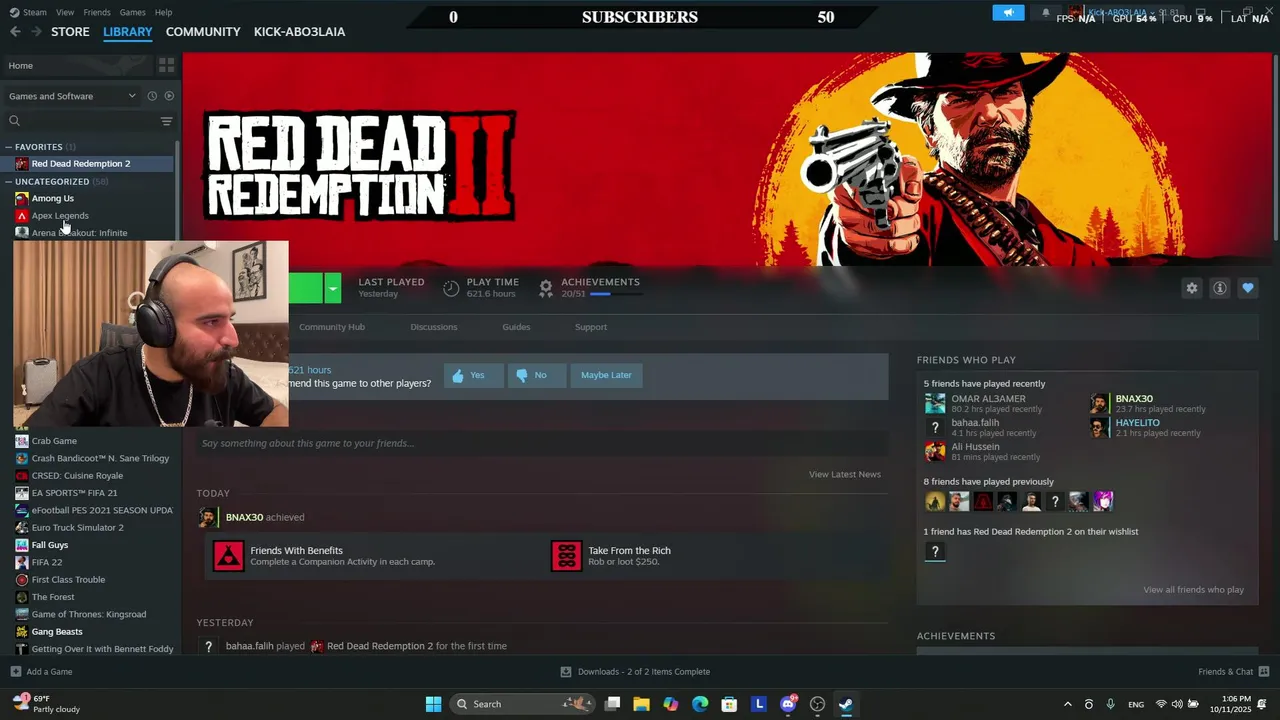This screenshot has height=720, width=1280.
Task: Click the library search field
Action: (x=90, y=121)
